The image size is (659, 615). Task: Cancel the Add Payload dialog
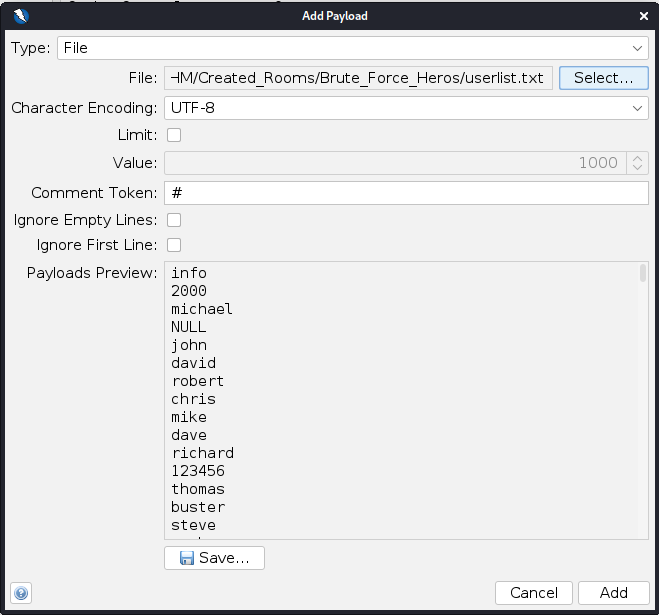click(x=533, y=593)
